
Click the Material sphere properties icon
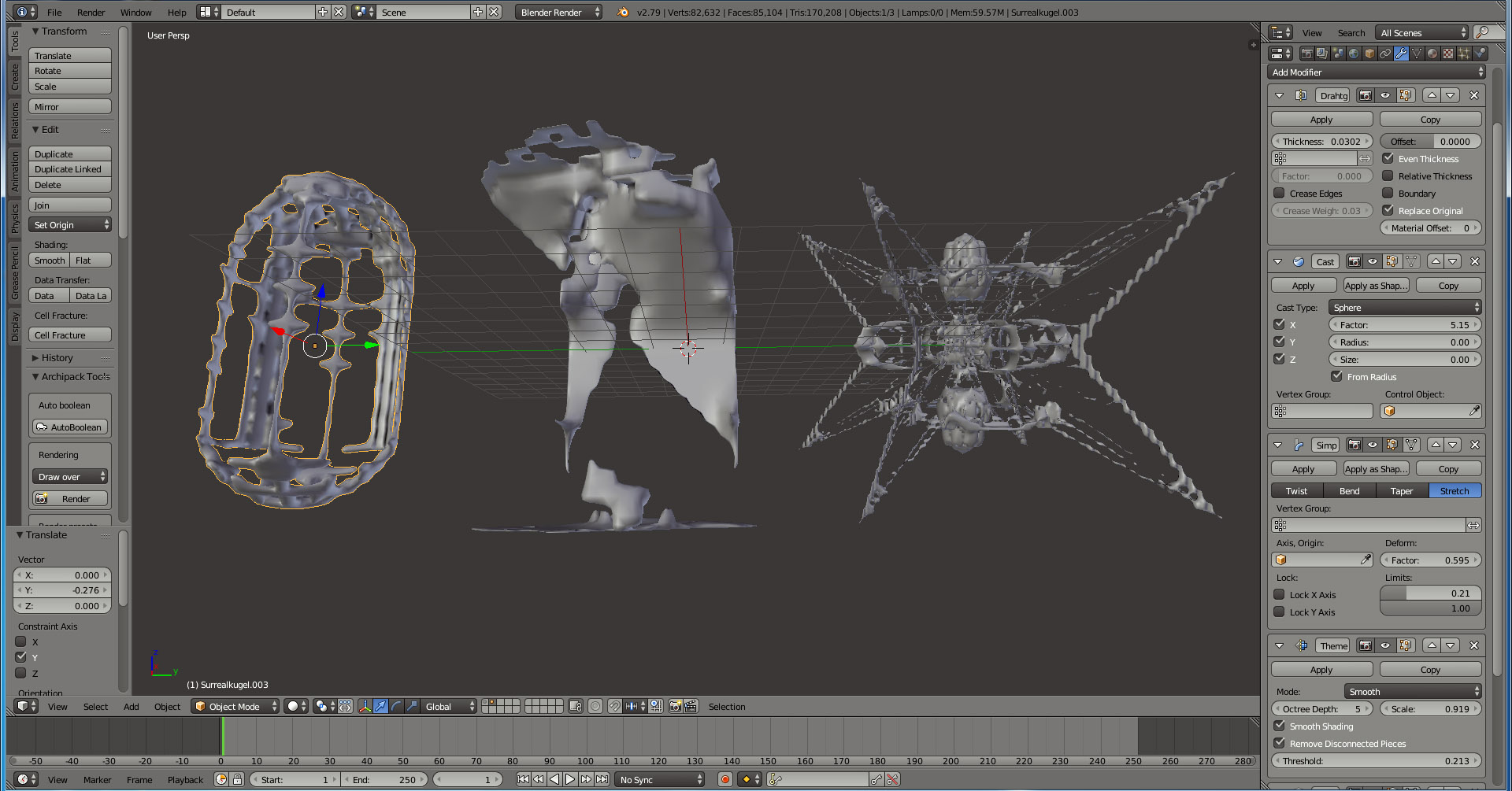1432,54
